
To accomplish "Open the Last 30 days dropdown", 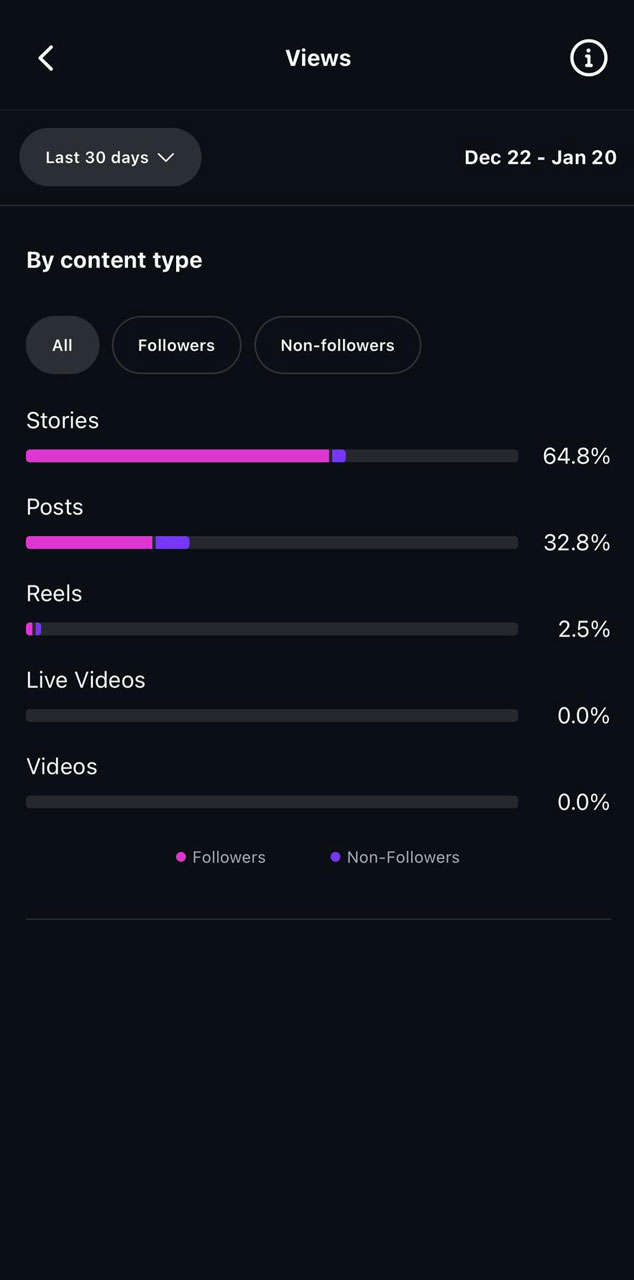I will click(110, 157).
